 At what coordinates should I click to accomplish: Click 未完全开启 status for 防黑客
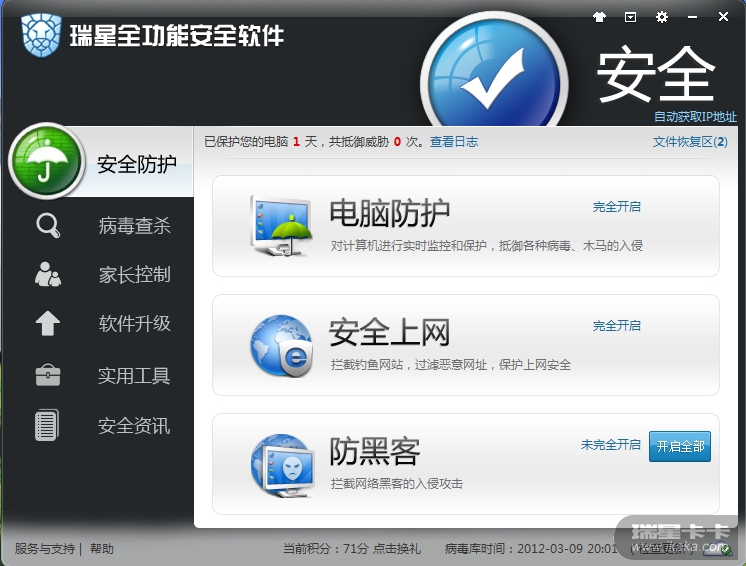pyautogui.click(x=611, y=445)
